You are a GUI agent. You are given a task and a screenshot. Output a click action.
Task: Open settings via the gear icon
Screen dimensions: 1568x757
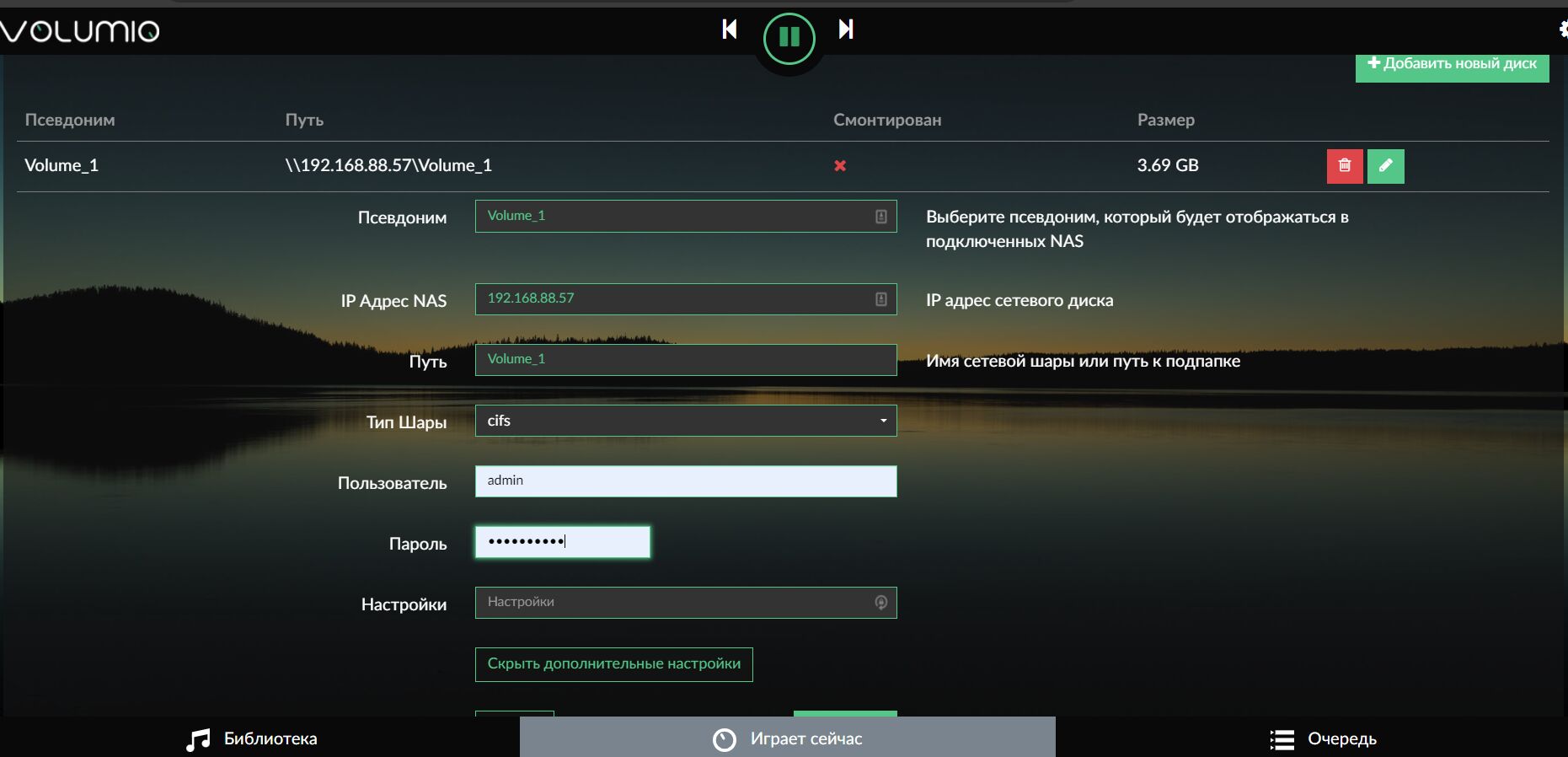[1563, 30]
